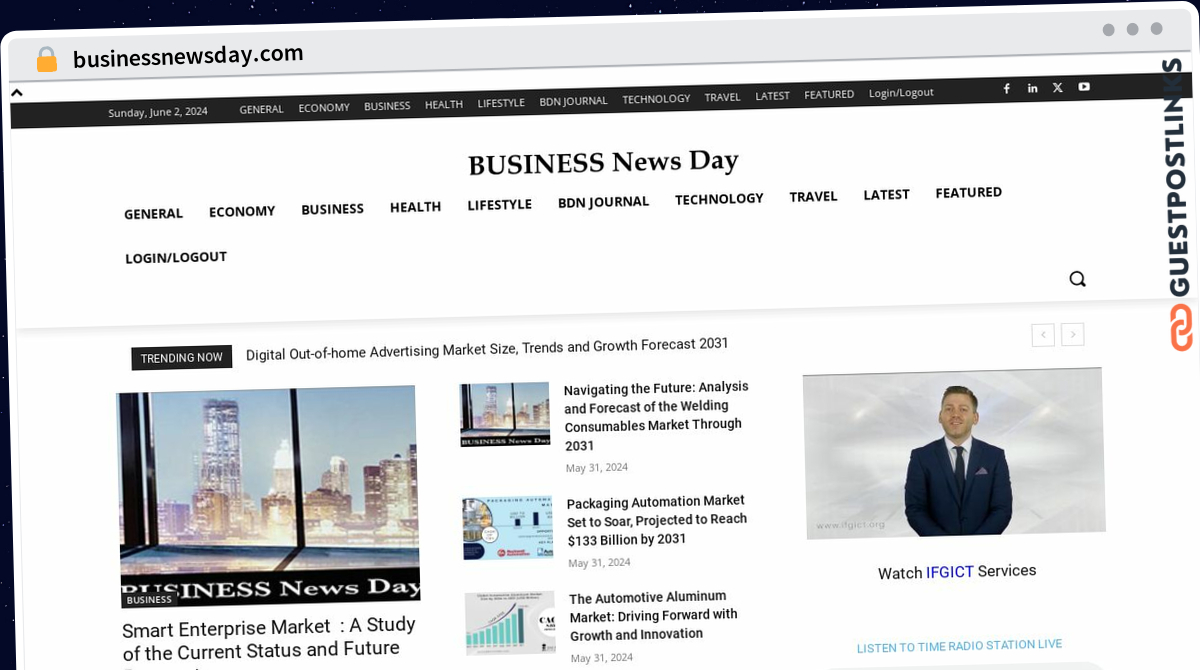Open Smart Enterprise Market article title
Image resolution: width=1200 pixels, height=670 pixels.
click(269, 640)
